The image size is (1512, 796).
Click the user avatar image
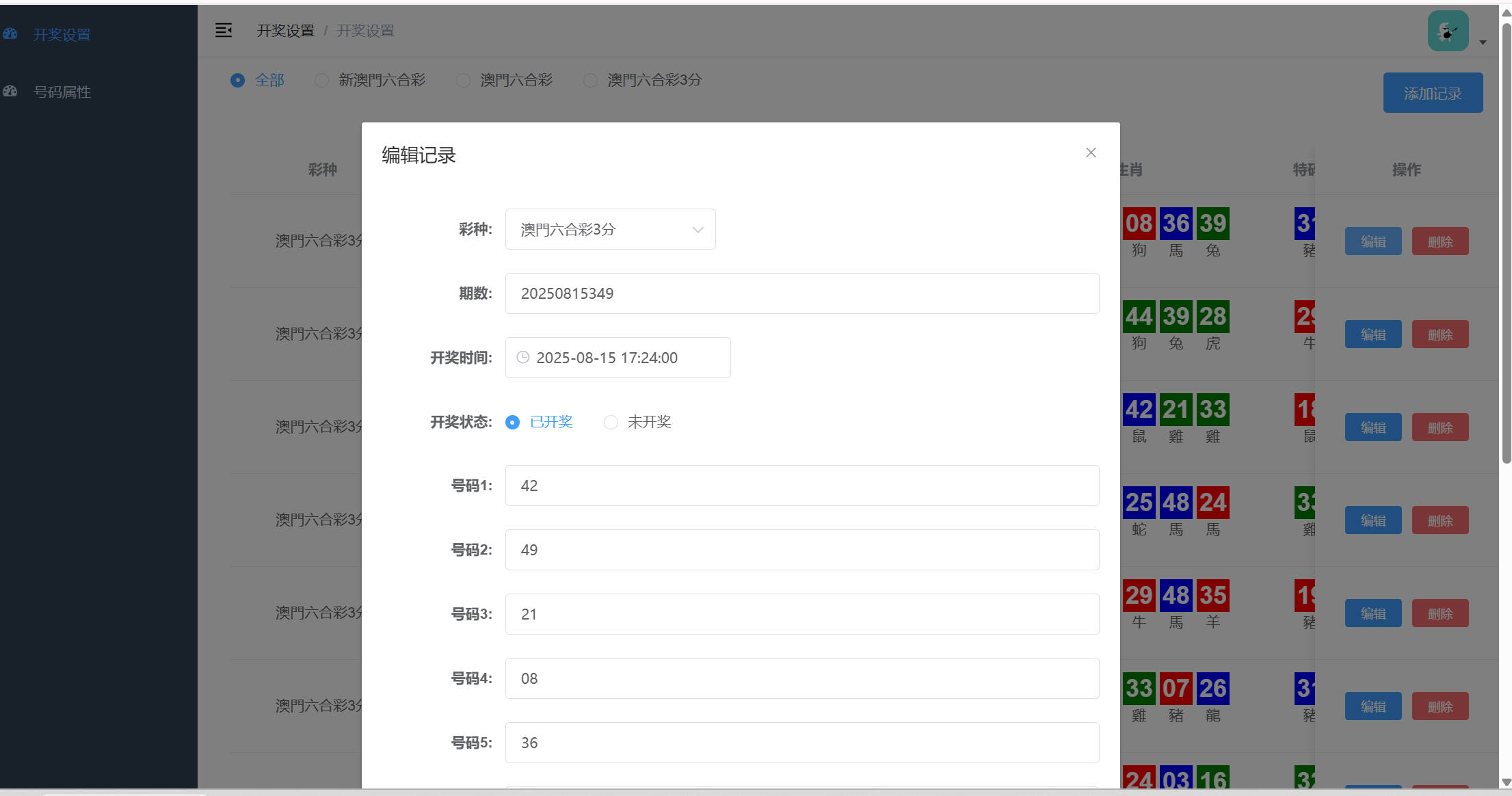[1448, 31]
